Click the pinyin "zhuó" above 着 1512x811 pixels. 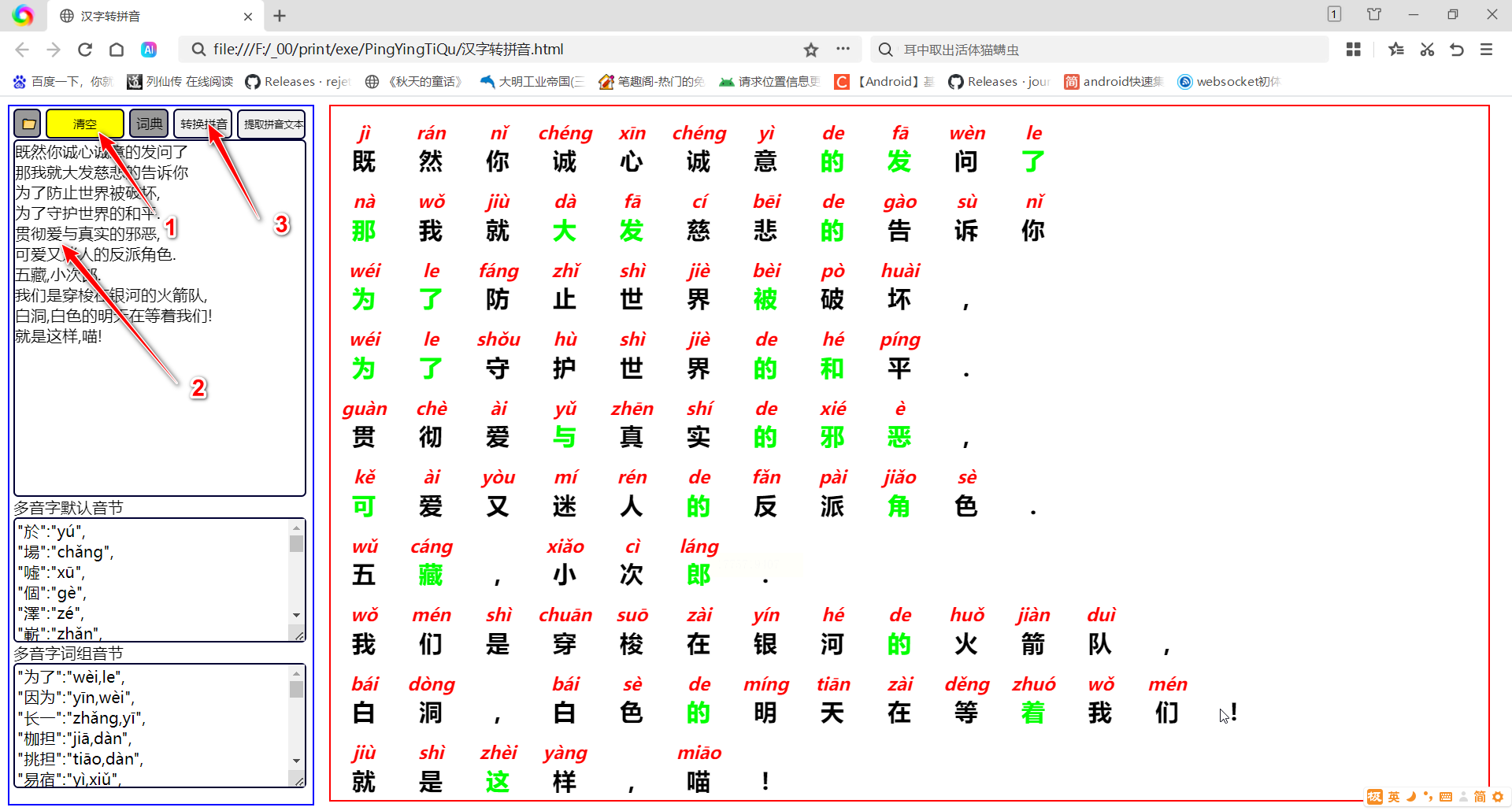[x=1034, y=684]
